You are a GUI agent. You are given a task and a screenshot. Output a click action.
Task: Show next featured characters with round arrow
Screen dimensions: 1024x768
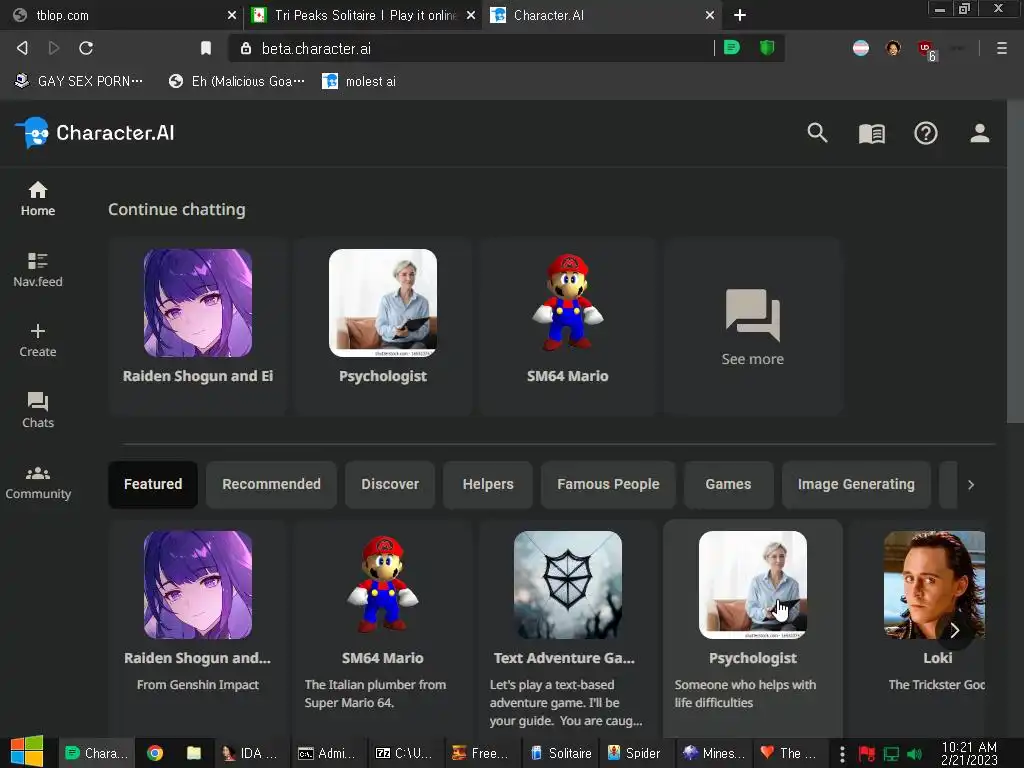coord(955,630)
